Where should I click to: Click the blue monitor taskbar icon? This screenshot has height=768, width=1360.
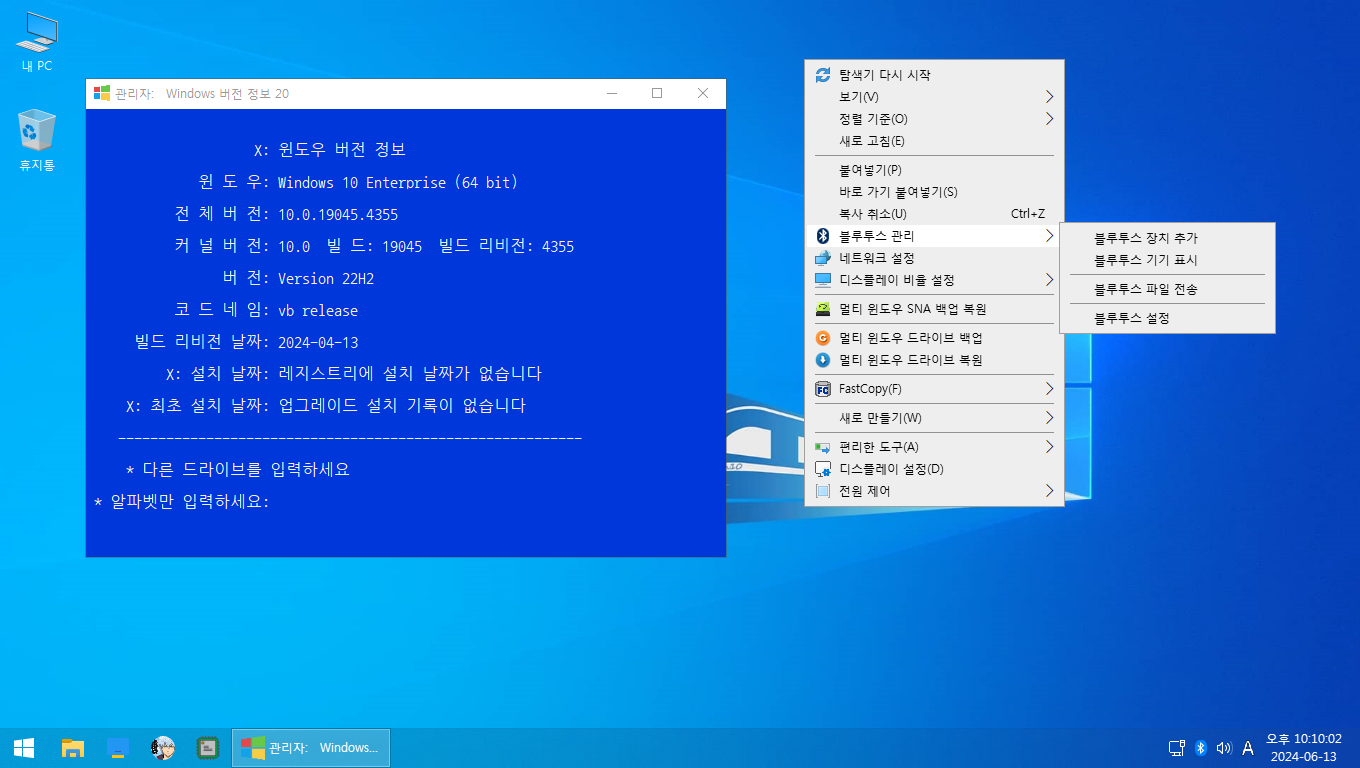tap(118, 748)
